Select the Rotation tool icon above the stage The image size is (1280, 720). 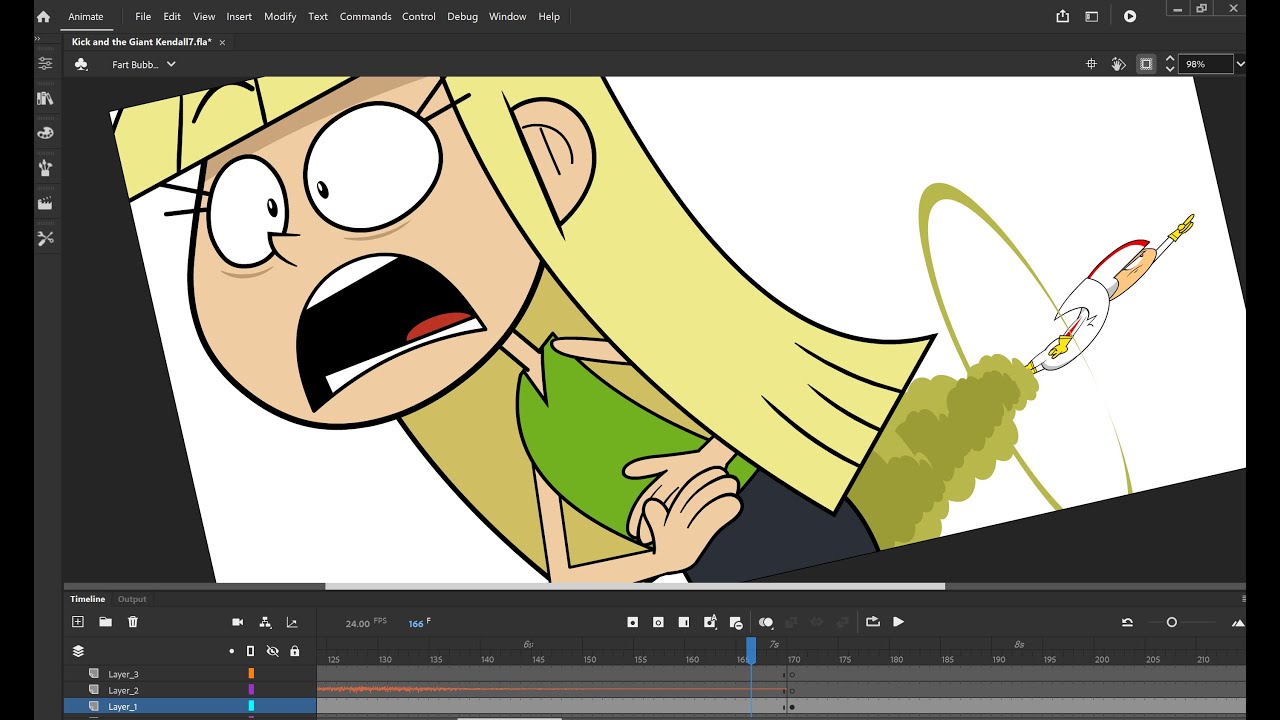1118,64
